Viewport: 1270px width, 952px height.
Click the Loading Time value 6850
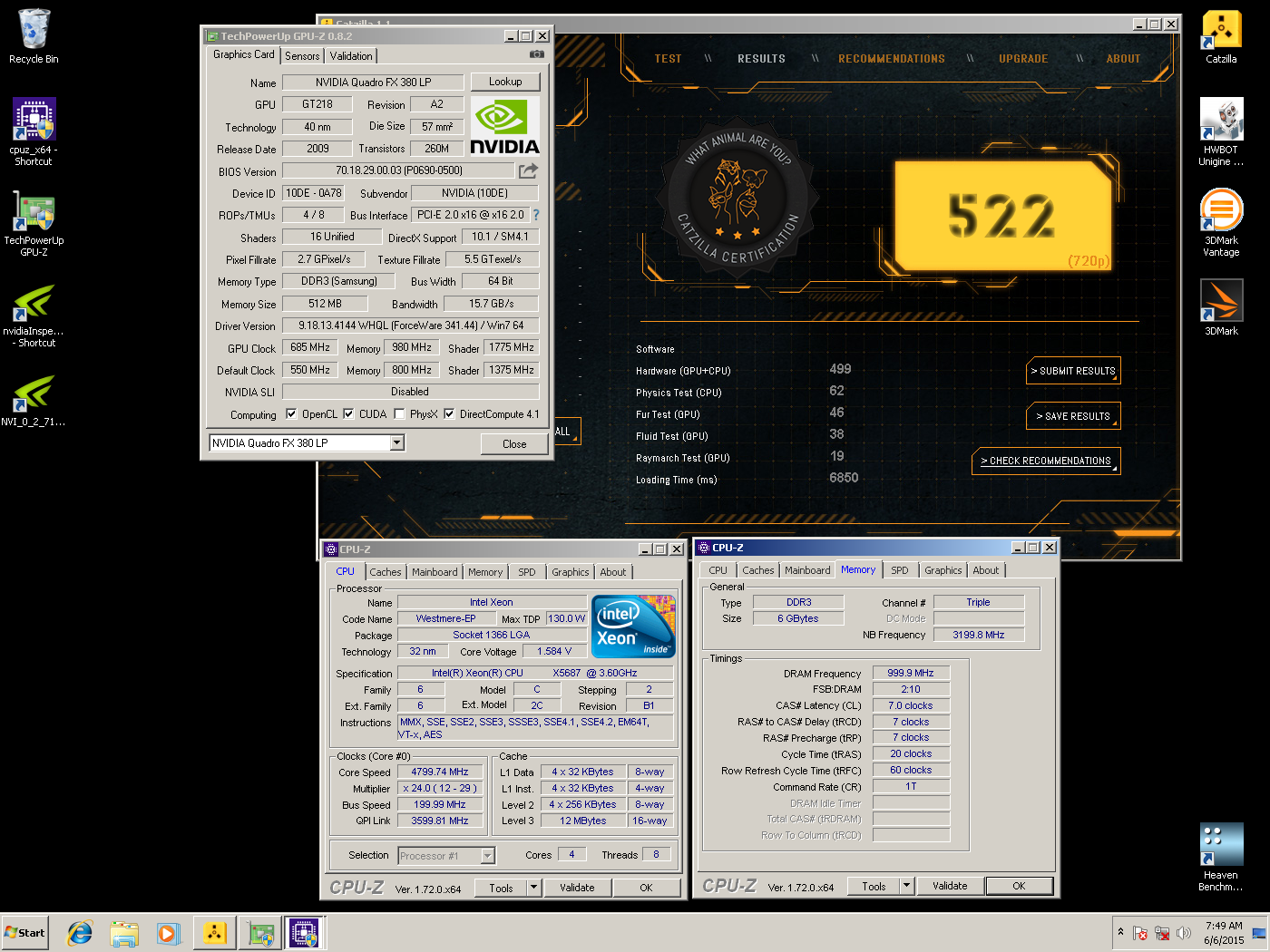coord(844,478)
